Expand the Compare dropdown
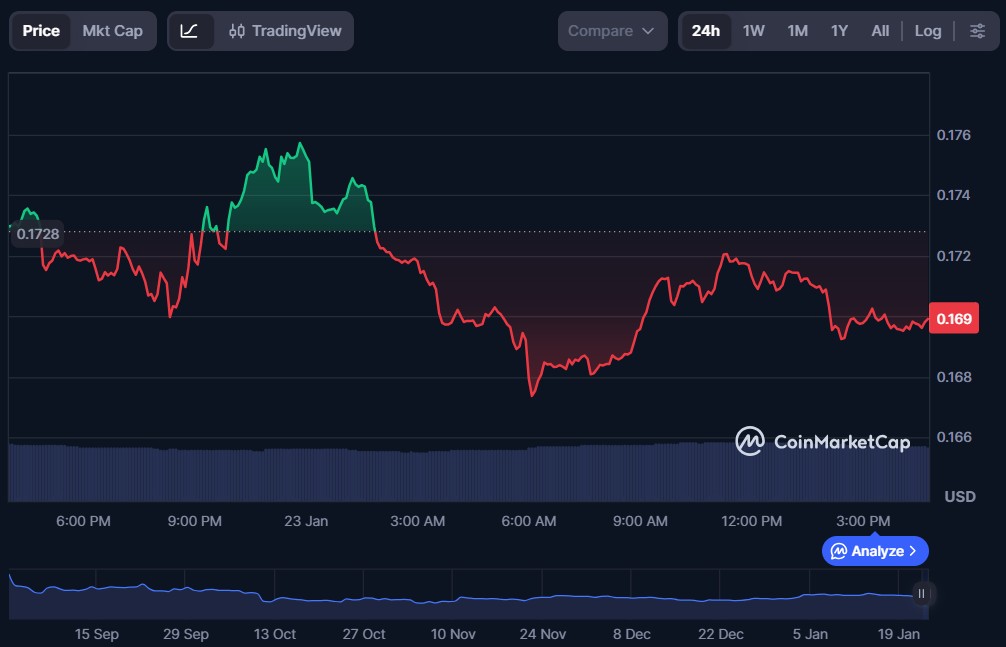The height and width of the screenshot is (647, 1006). [x=612, y=31]
